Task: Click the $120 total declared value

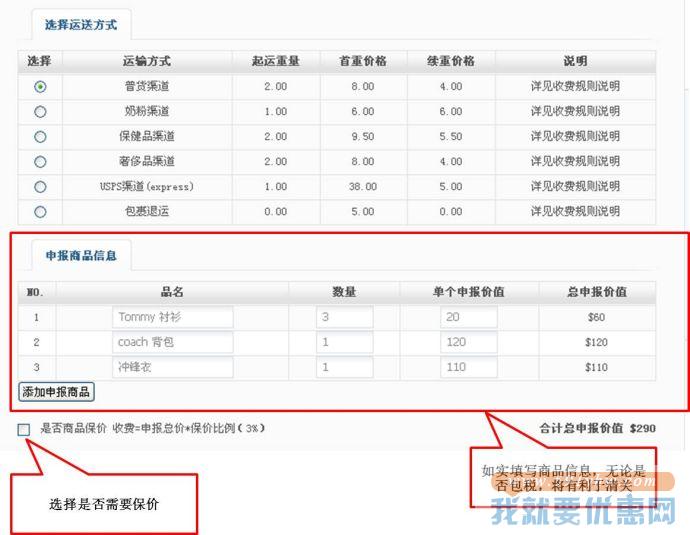Action: point(597,342)
